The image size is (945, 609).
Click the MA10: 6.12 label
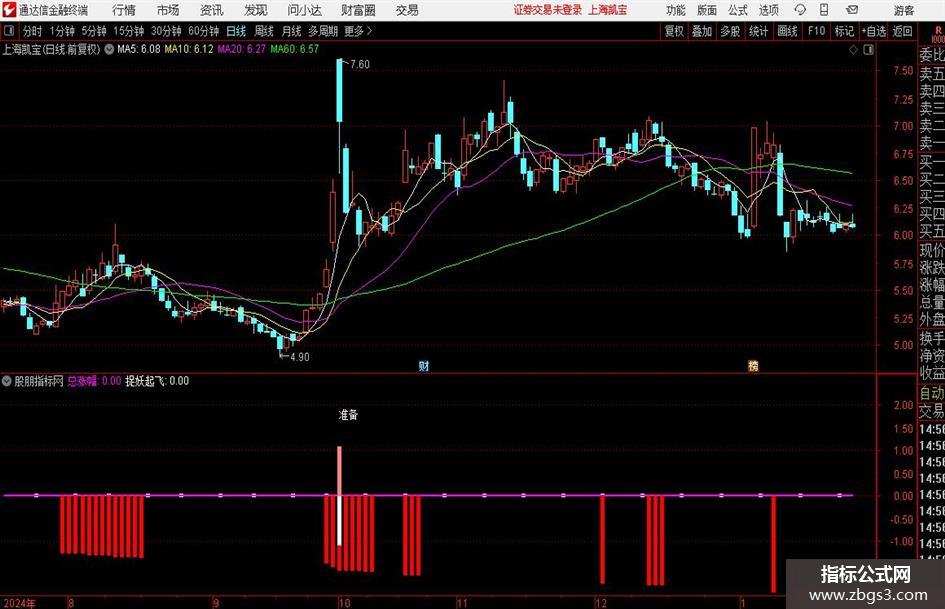click(189, 49)
